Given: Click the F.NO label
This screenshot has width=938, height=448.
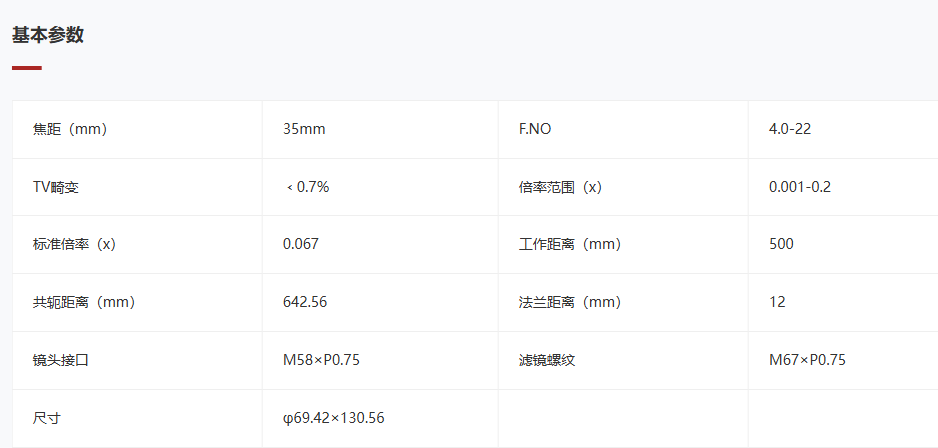Looking at the screenshot, I should coord(535,129).
